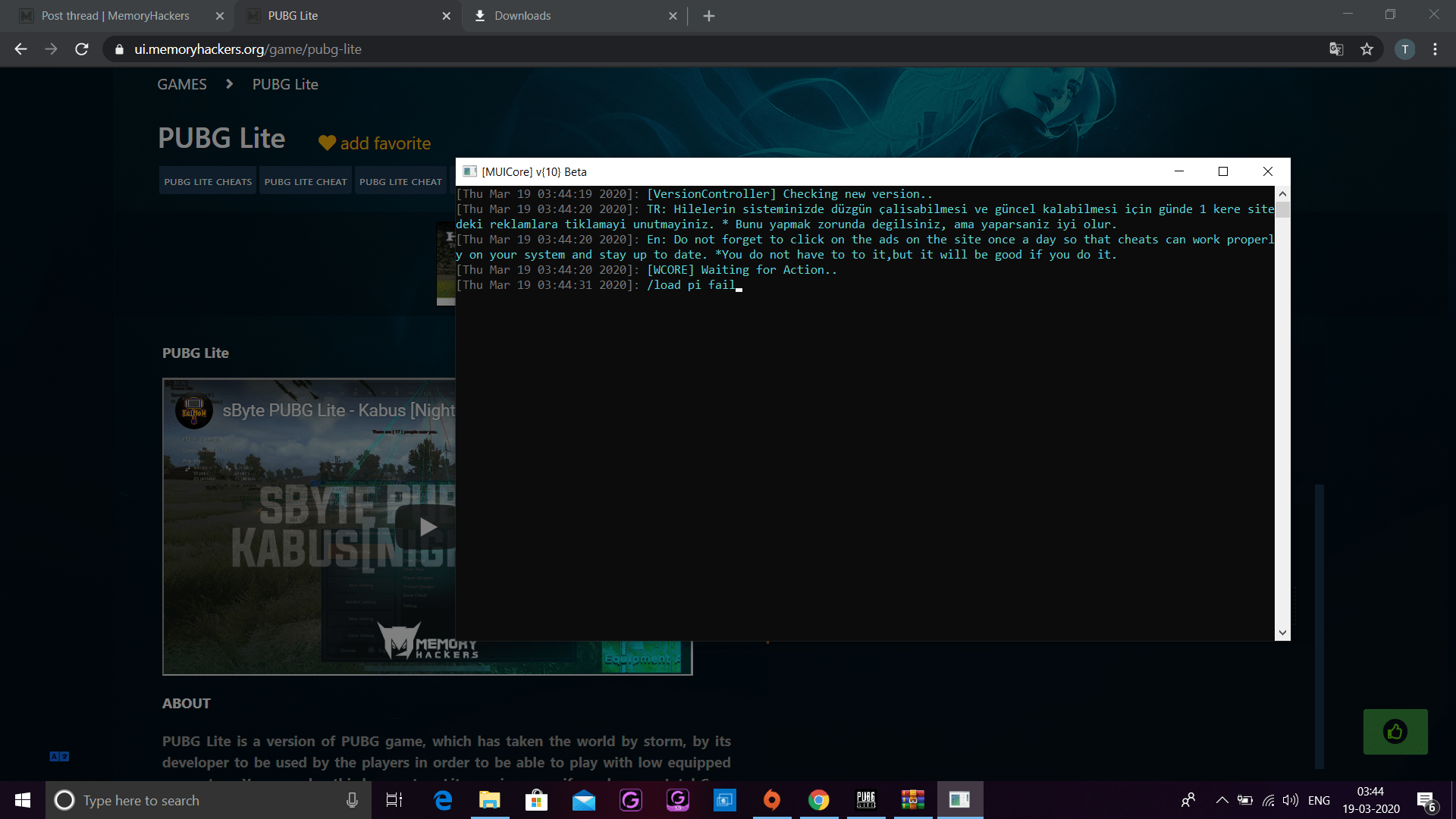
Task: Click the padlock site info icon
Action: [119, 49]
